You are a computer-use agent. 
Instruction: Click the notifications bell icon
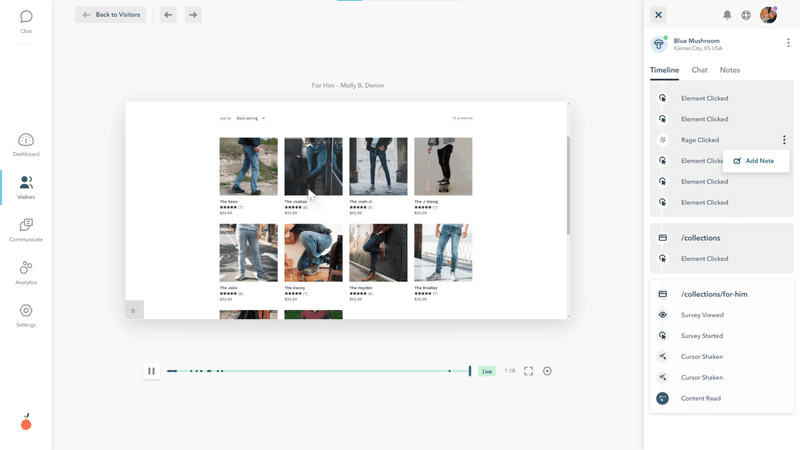[727, 15]
